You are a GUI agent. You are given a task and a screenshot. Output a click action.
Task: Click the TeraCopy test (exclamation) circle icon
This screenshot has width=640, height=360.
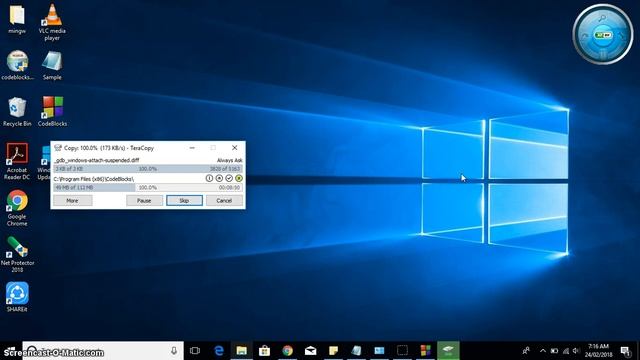(209, 178)
